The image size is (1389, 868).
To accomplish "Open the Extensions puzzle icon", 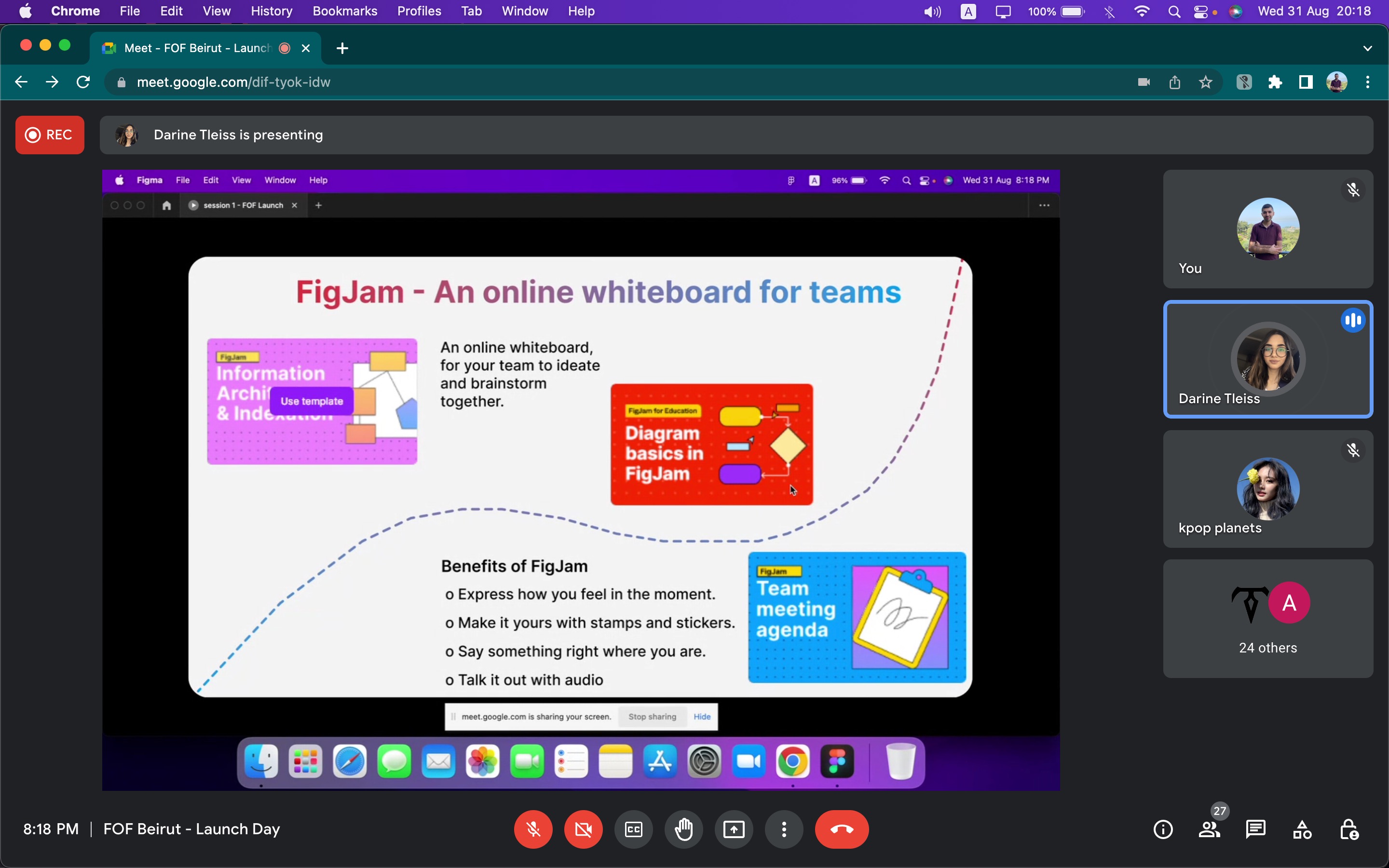I will pos(1275,82).
